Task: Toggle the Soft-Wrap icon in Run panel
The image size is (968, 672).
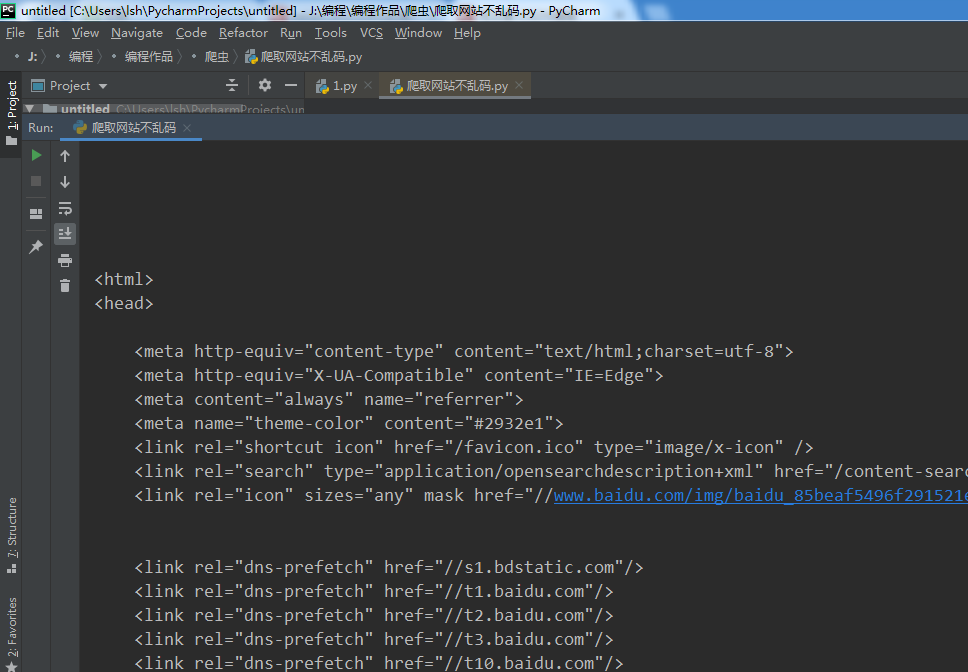Action: pos(65,208)
